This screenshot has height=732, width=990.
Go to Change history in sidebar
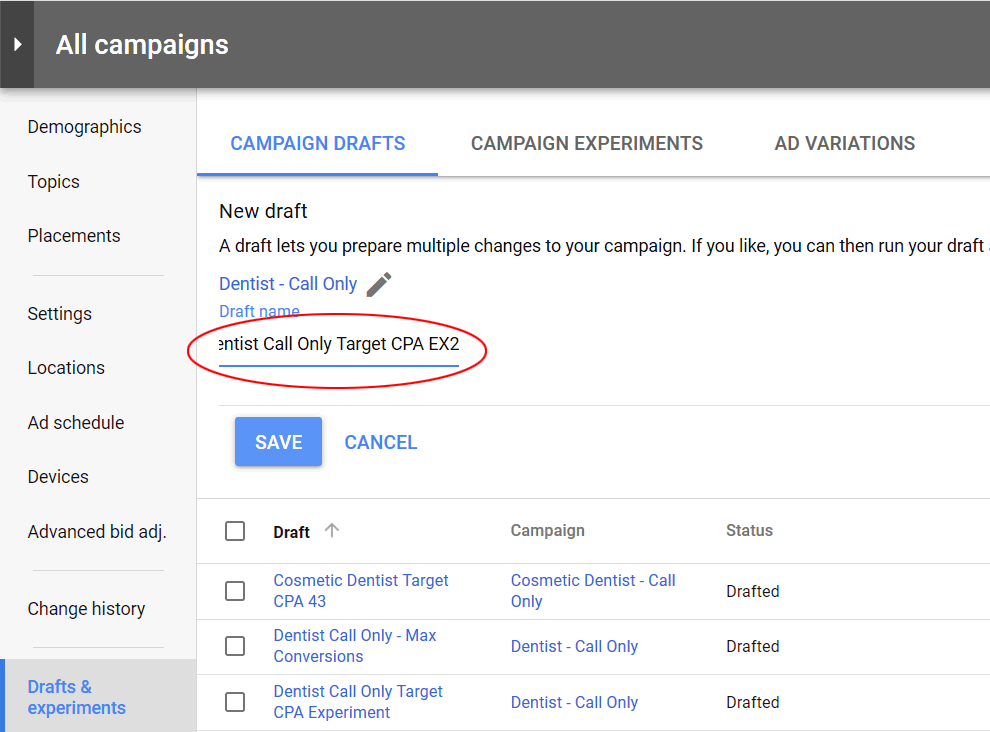86,609
